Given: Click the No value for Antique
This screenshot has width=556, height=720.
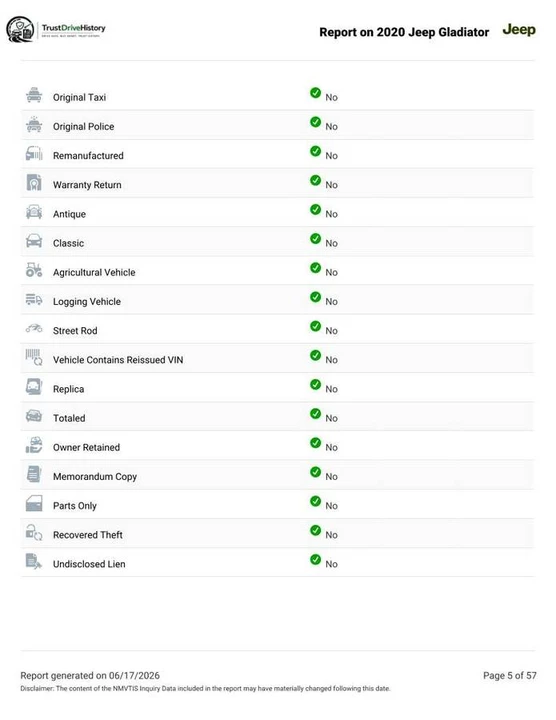Looking at the screenshot, I should pos(331,214).
